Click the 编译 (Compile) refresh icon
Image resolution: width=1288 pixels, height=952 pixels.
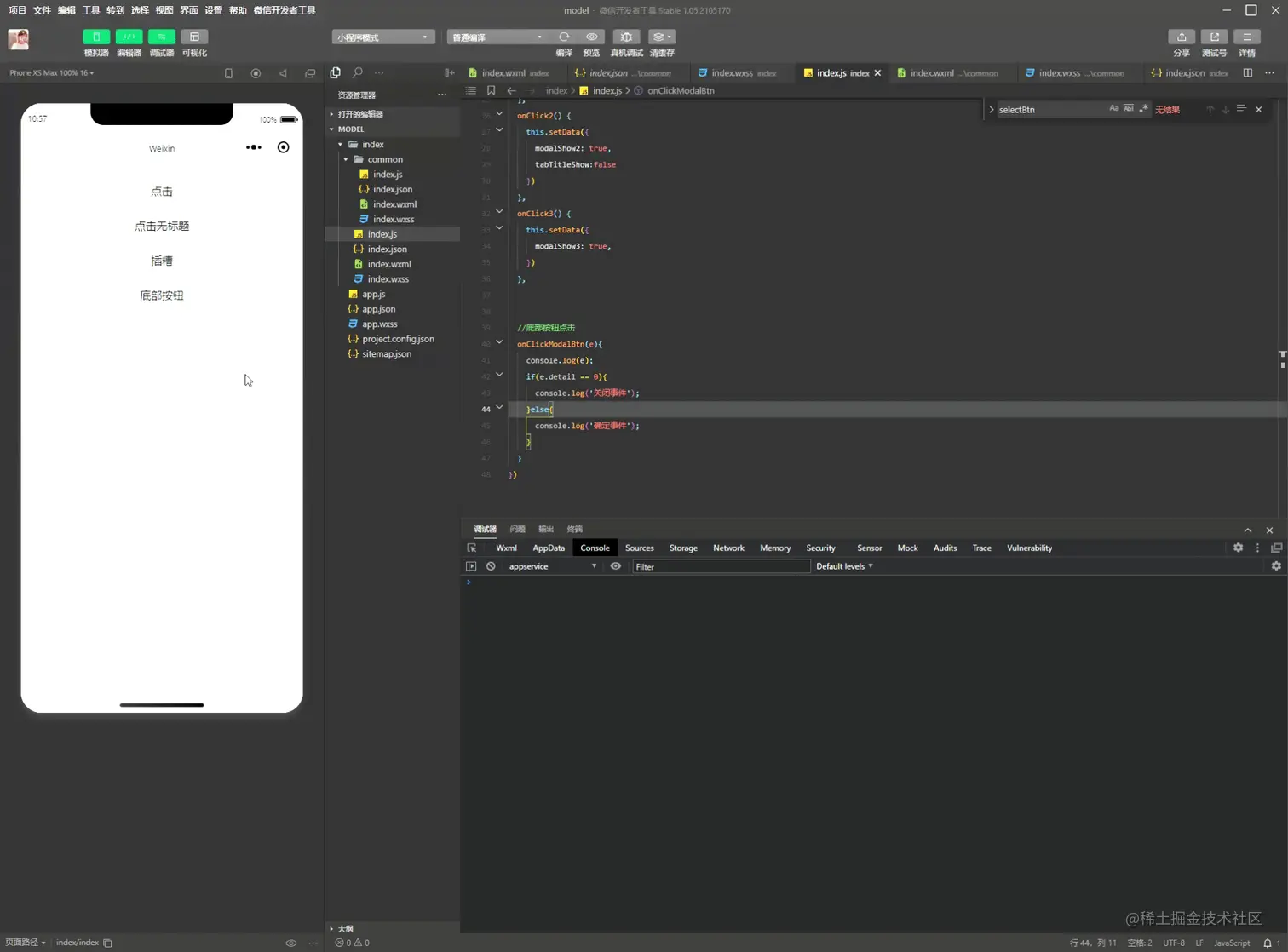[x=564, y=37]
